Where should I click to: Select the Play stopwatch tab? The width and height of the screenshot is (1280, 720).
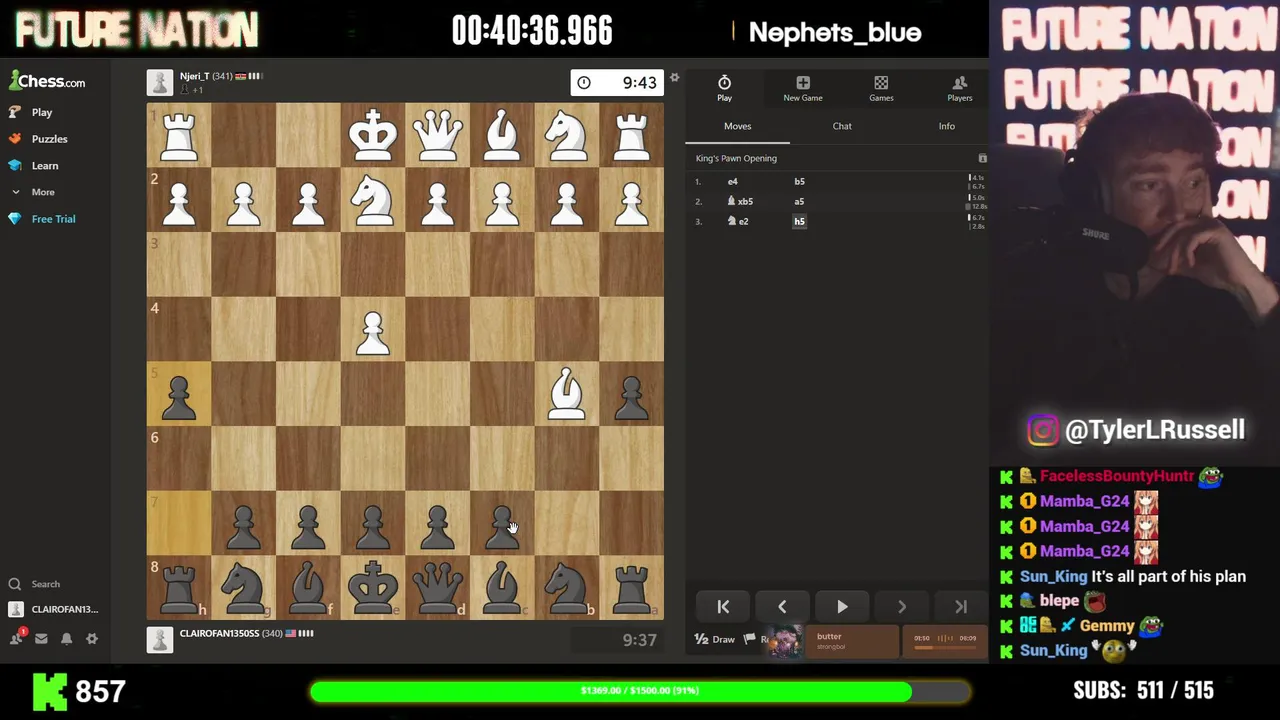pyautogui.click(x=724, y=88)
